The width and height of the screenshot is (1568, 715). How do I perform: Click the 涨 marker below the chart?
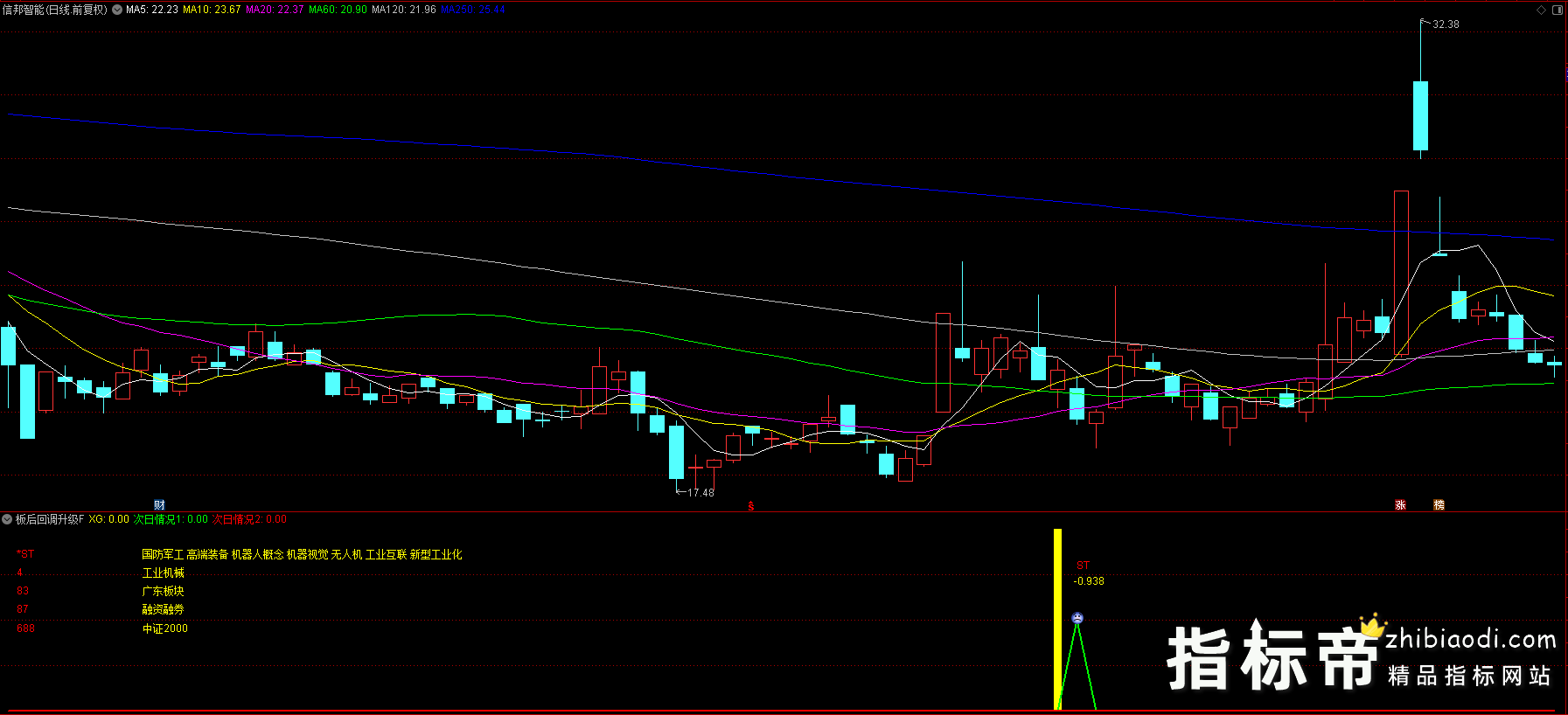coord(1400,504)
